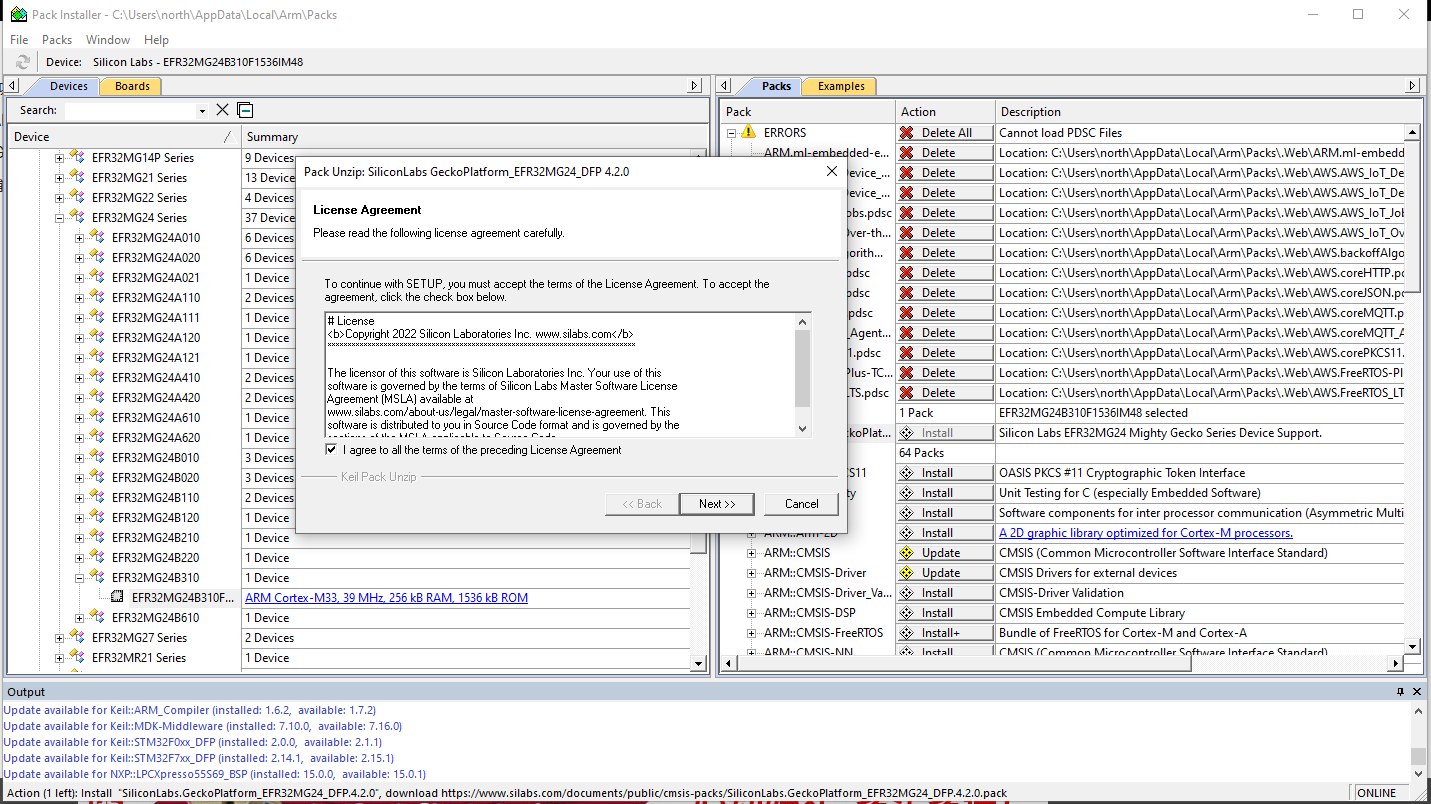Viewport: 1431px width, 804px height.
Task: Uncheck the license agreement checkbox
Action: tap(332, 450)
